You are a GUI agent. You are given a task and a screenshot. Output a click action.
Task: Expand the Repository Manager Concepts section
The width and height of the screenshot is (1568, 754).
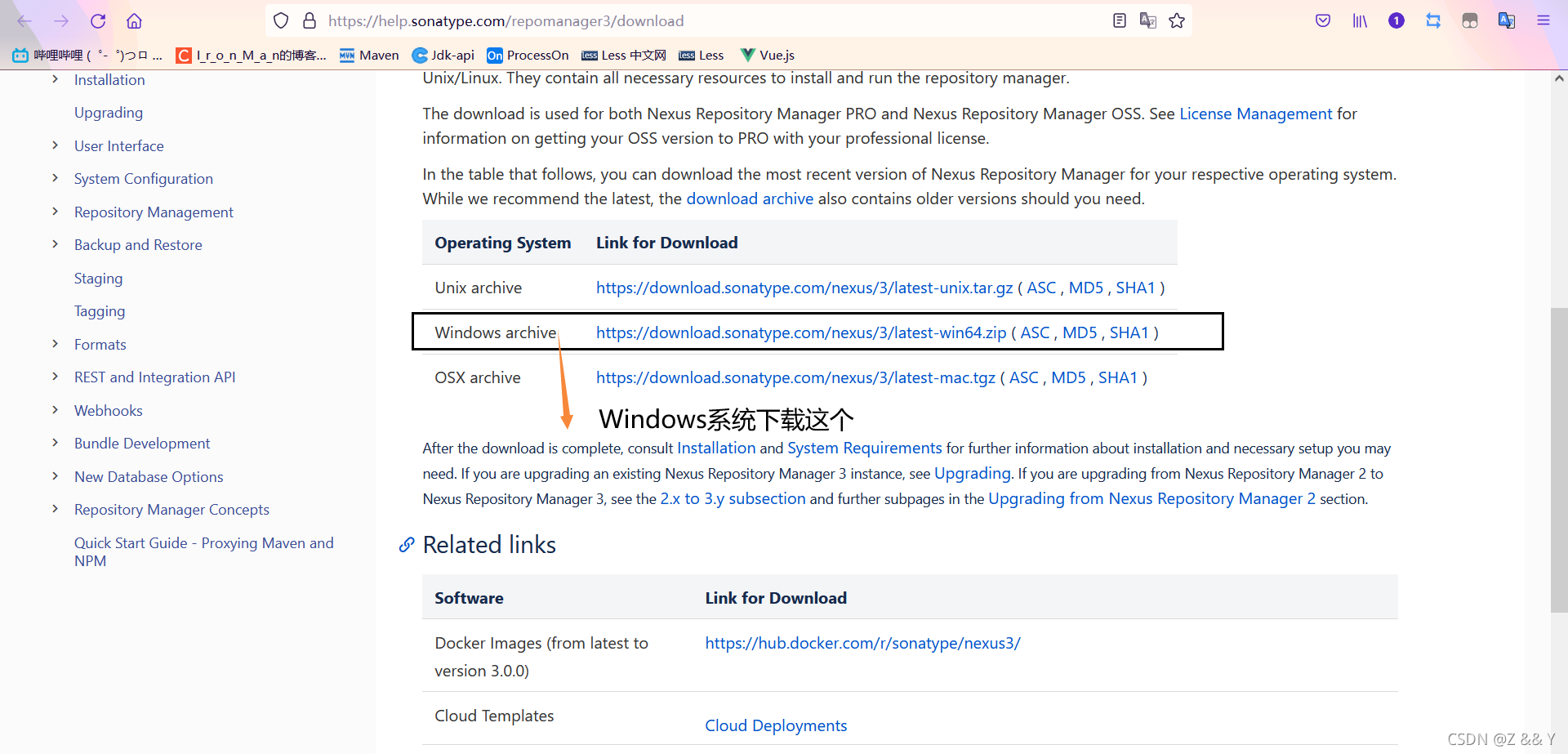[x=55, y=509]
